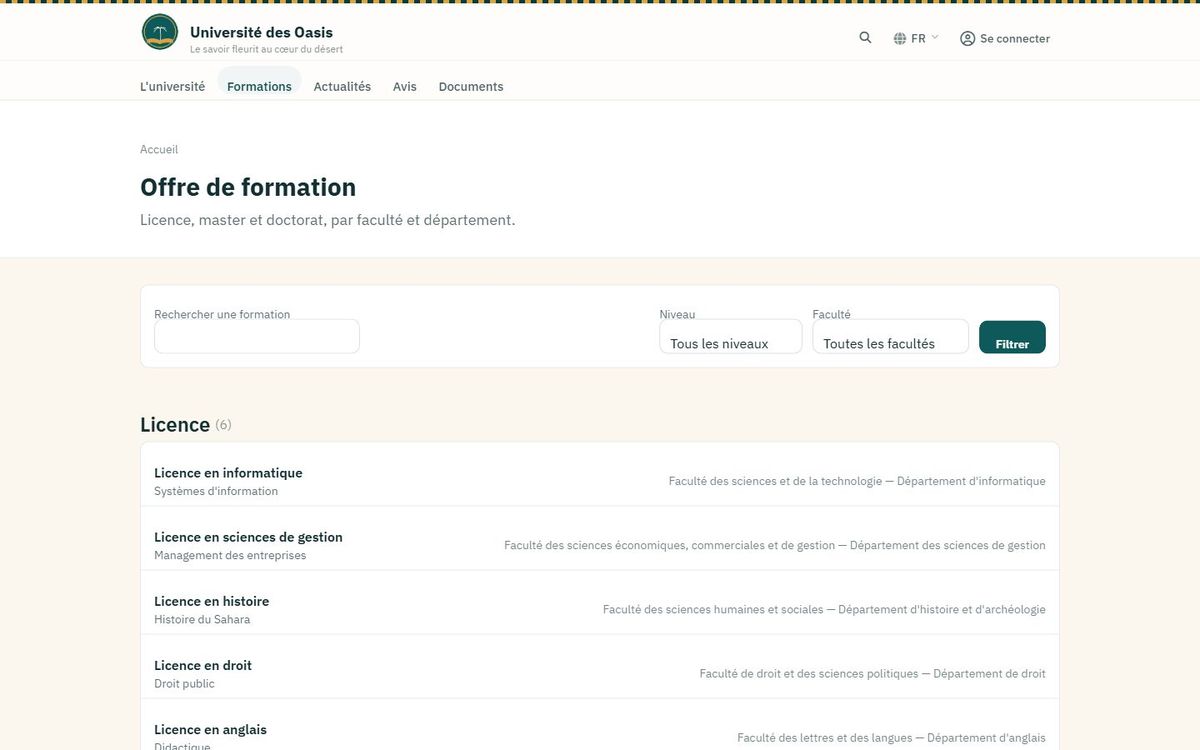The width and height of the screenshot is (1200, 750).
Task: Open Licence en informatique
Action: (228, 473)
